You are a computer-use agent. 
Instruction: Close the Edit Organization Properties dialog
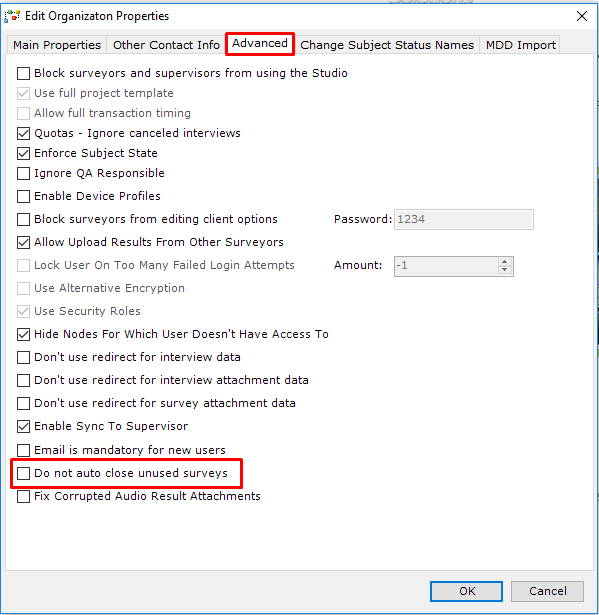[582, 16]
